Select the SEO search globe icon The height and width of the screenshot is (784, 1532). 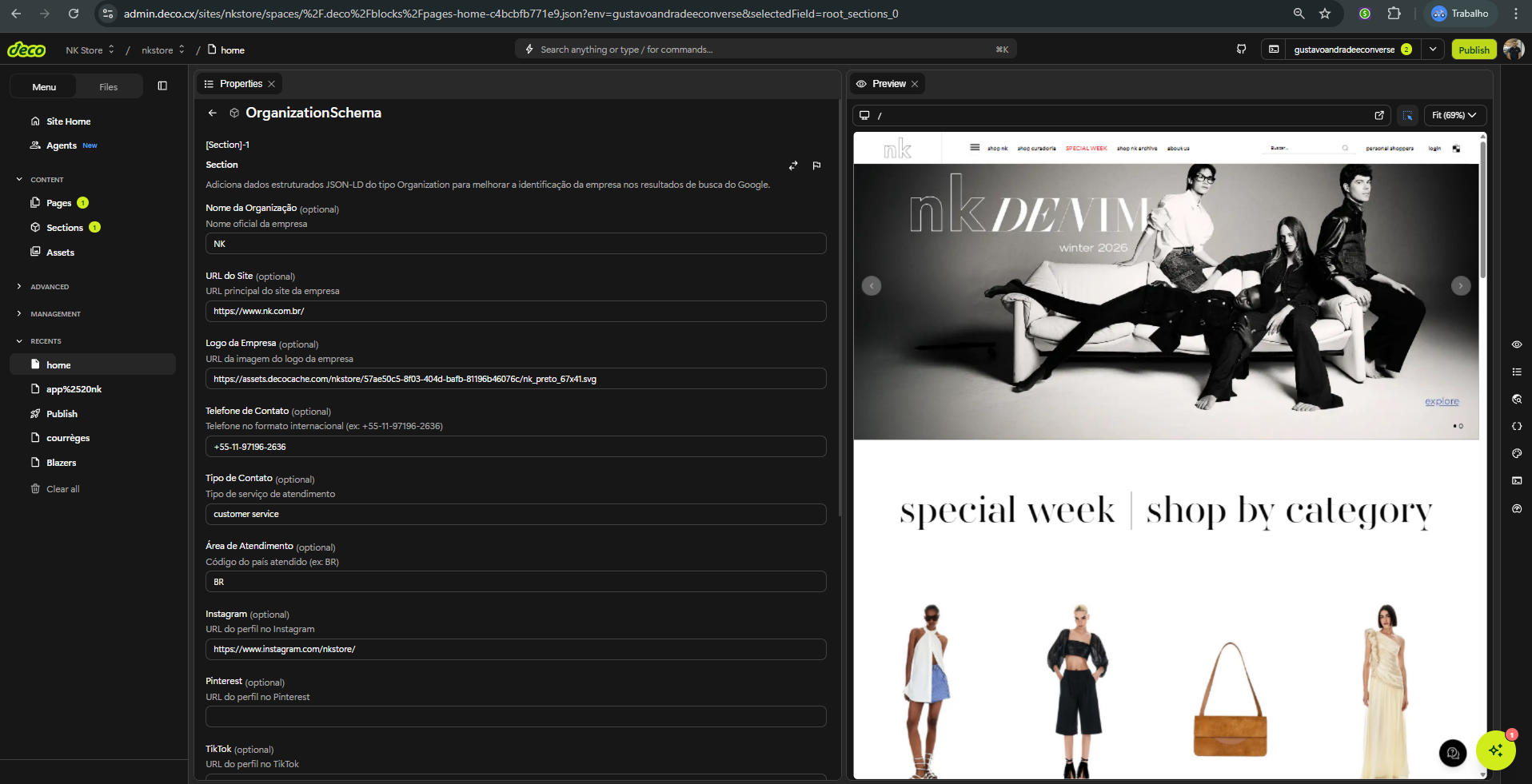[x=1518, y=399]
